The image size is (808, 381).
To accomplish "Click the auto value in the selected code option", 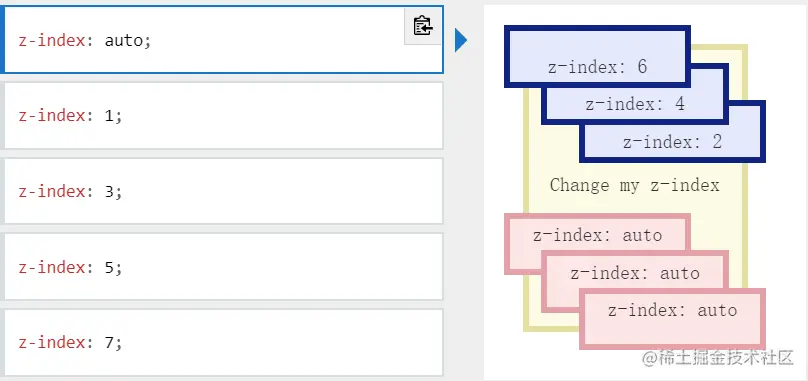I will click(124, 40).
